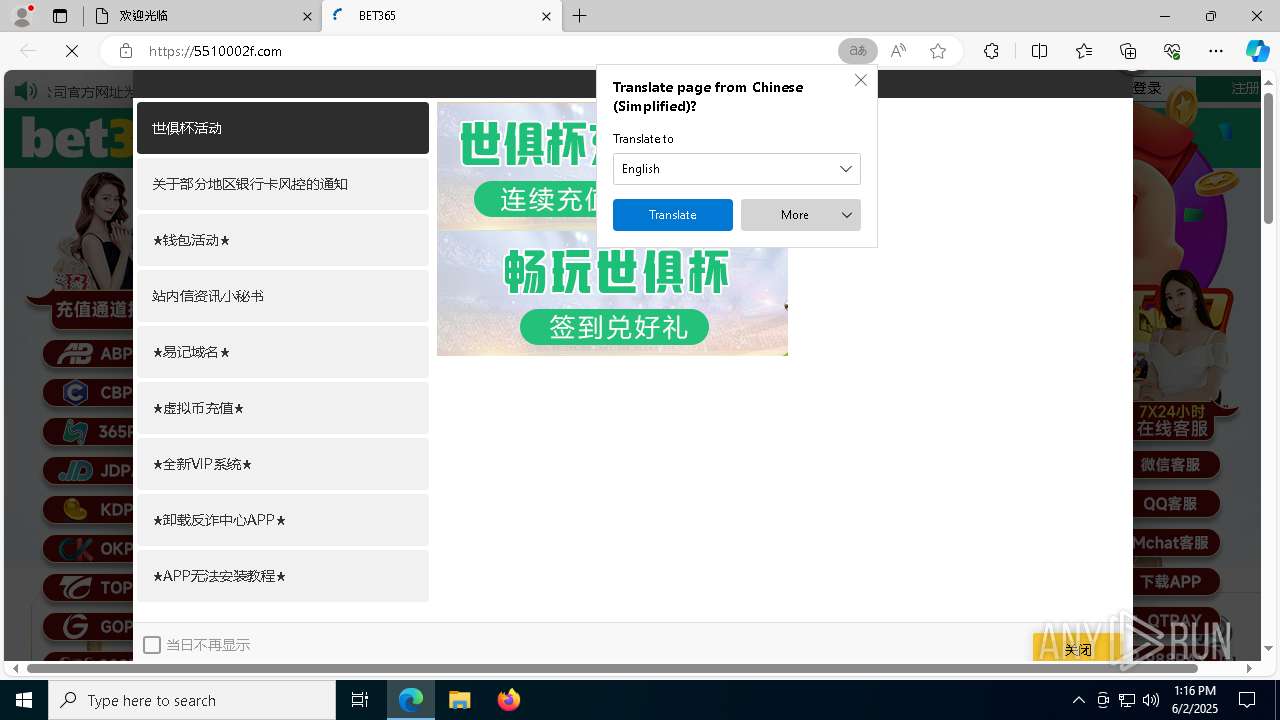View site information lock icon
Viewport: 1280px width, 720px height.
pos(125,51)
